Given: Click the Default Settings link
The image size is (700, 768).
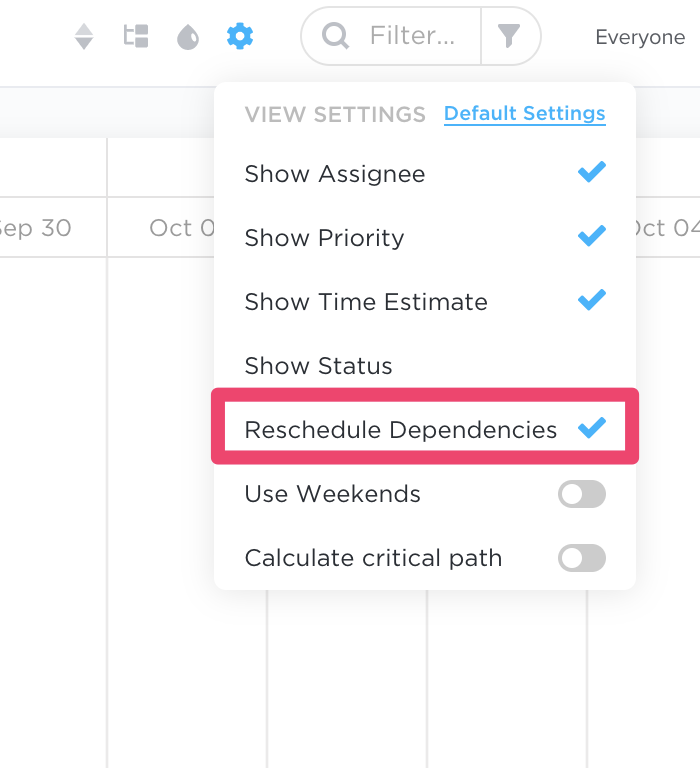Looking at the screenshot, I should click(x=525, y=114).
